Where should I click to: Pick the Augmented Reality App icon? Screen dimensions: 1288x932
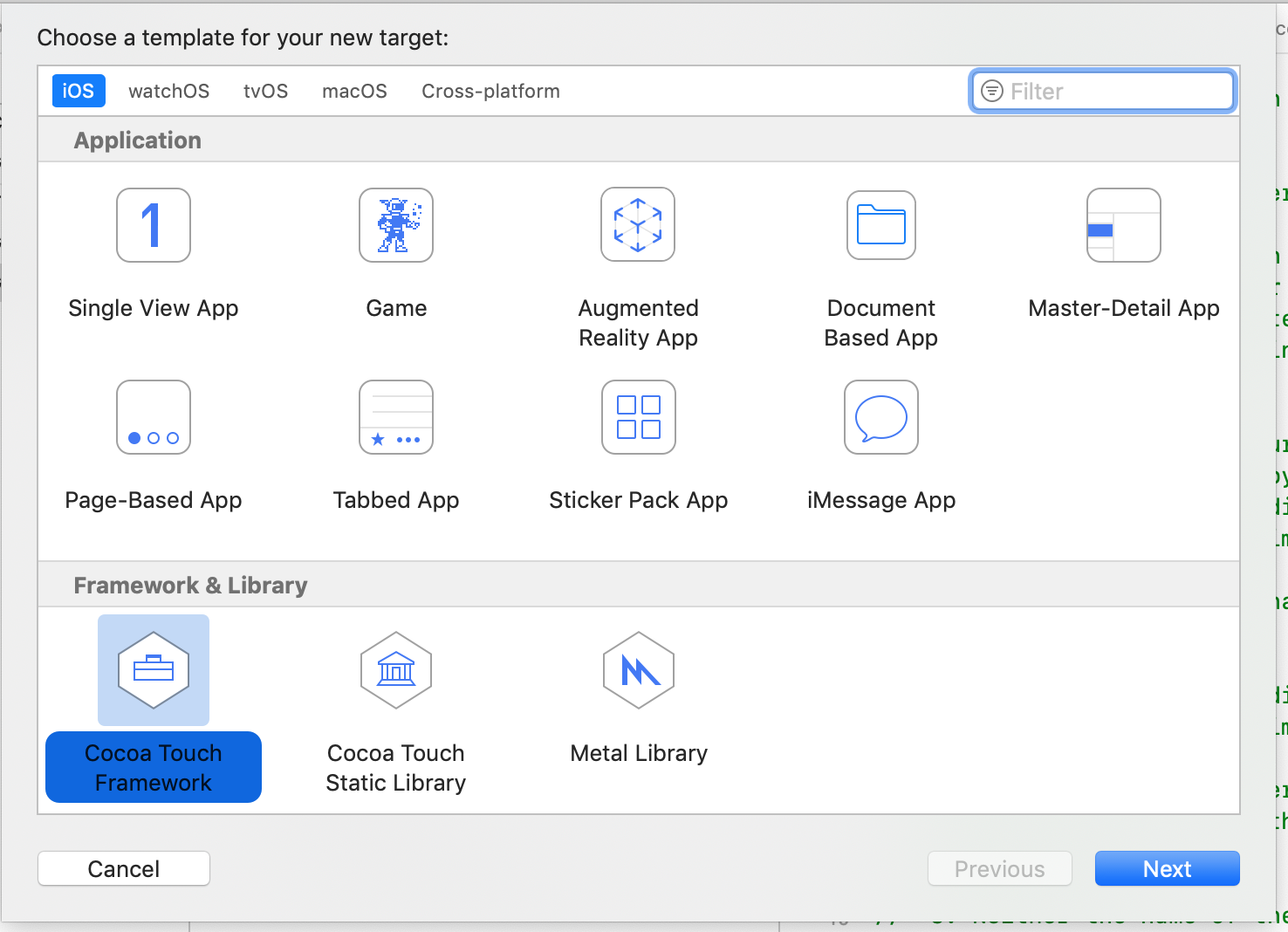point(638,224)
